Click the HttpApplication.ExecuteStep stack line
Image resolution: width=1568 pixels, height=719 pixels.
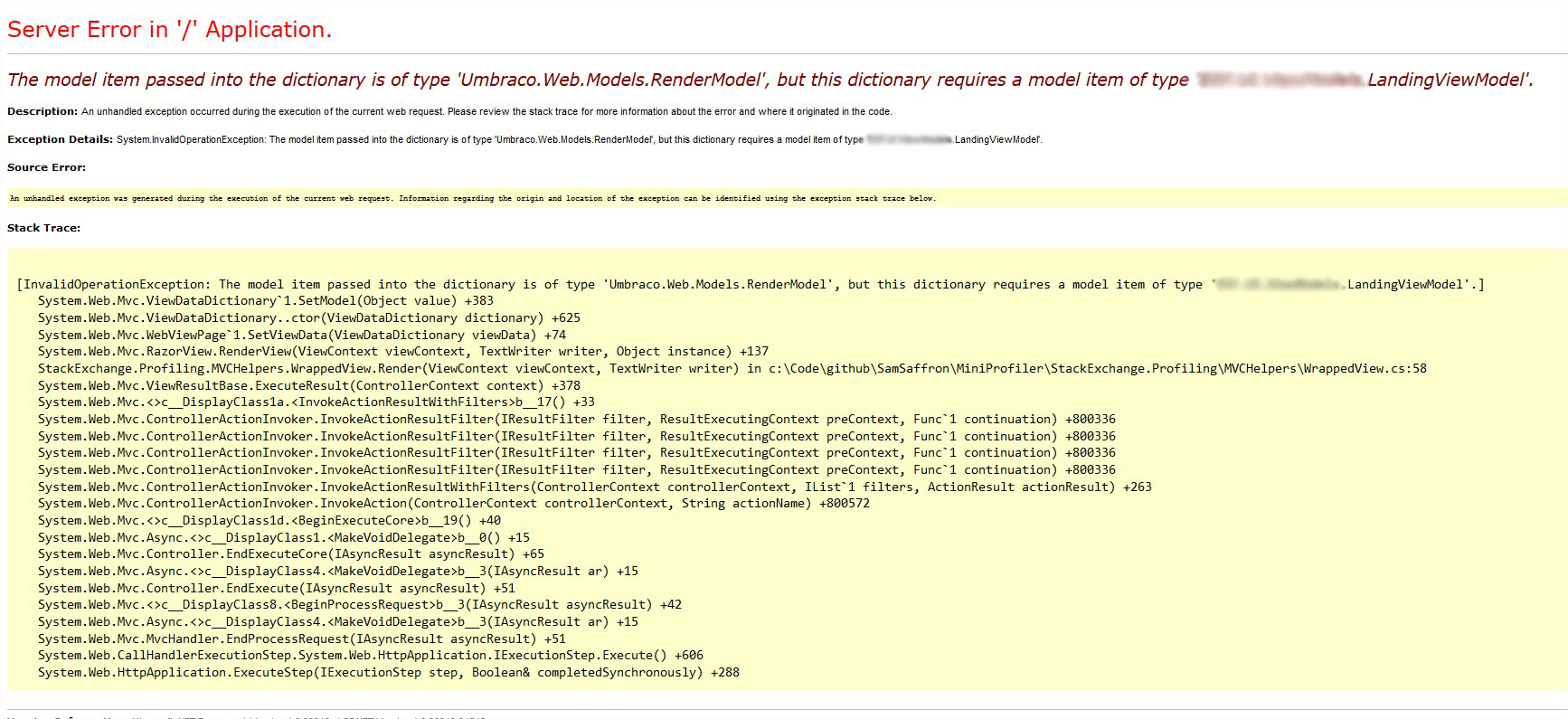[x=388, y=673]
